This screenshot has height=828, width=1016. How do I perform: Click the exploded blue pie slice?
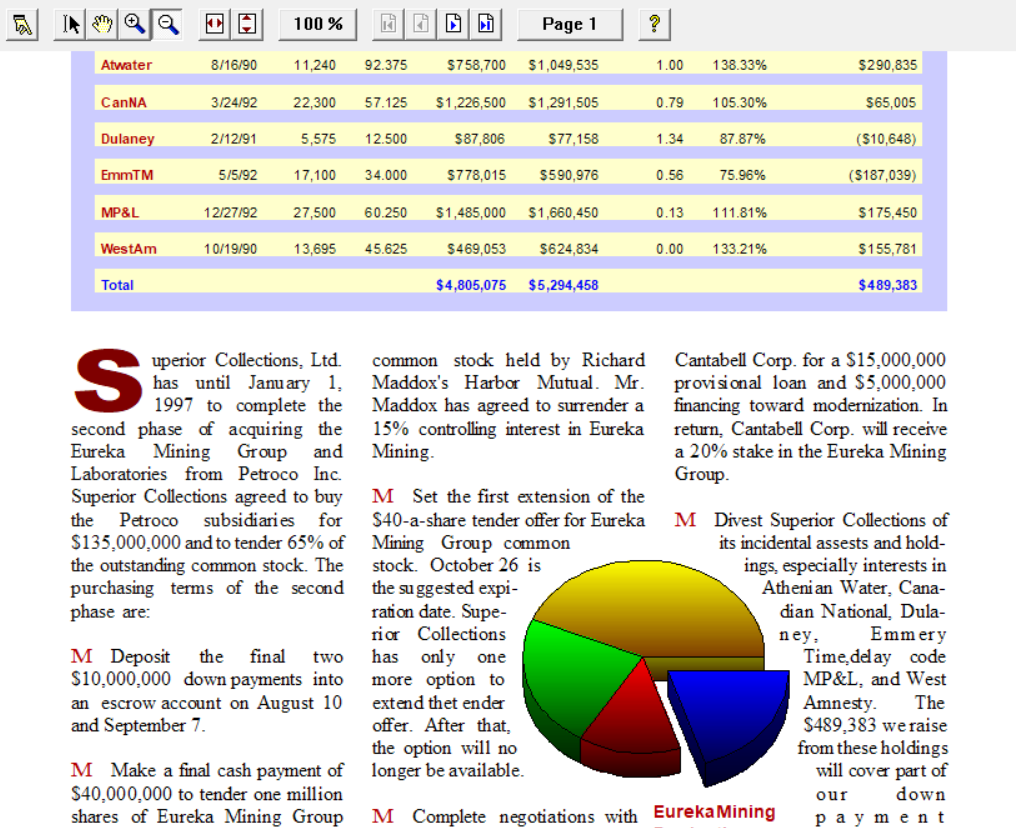tap(732, 713)
